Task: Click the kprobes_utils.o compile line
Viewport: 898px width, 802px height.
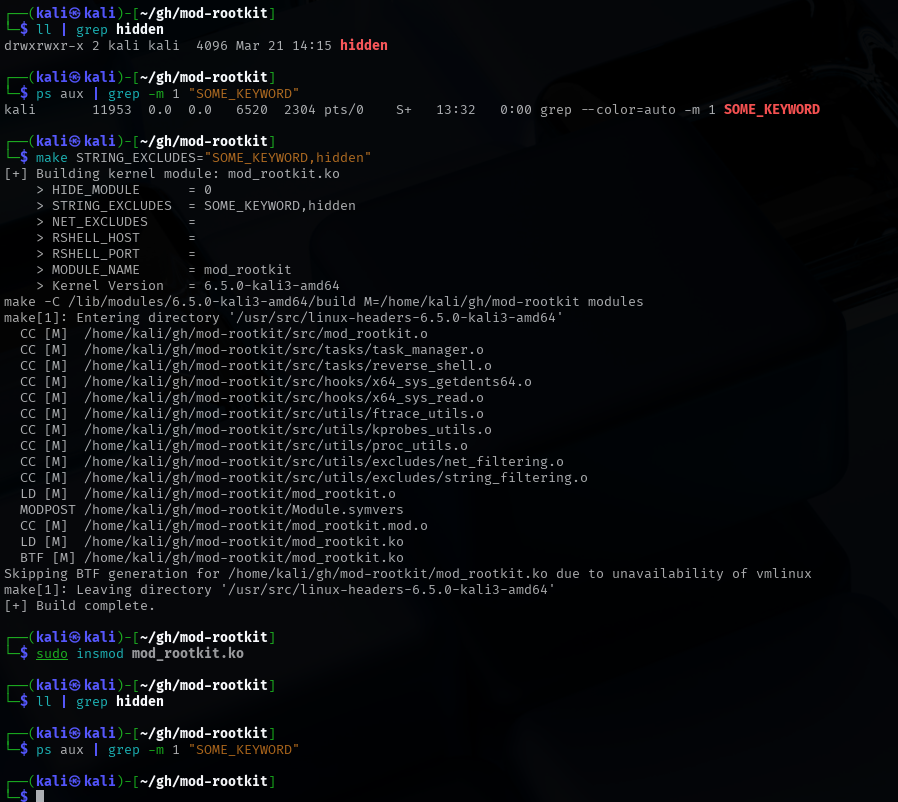Action: (256, 430)
